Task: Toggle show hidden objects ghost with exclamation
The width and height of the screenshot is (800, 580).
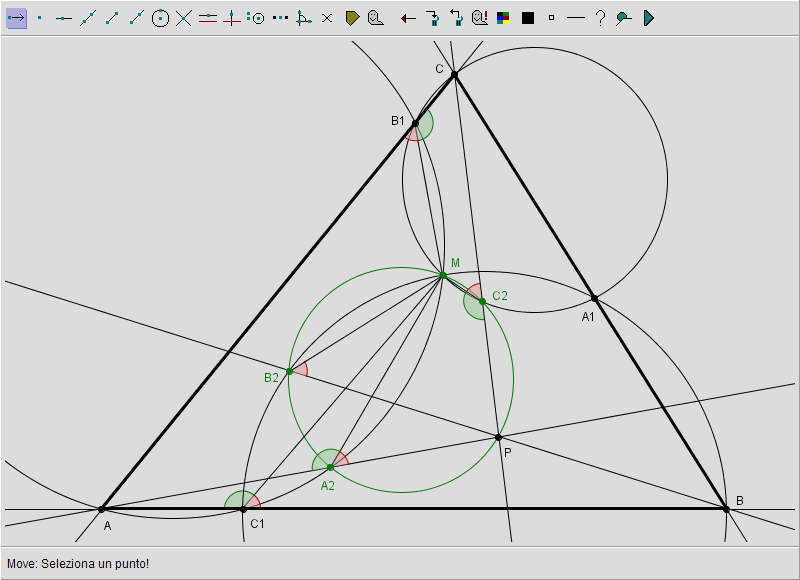Action: pos(480,18)
